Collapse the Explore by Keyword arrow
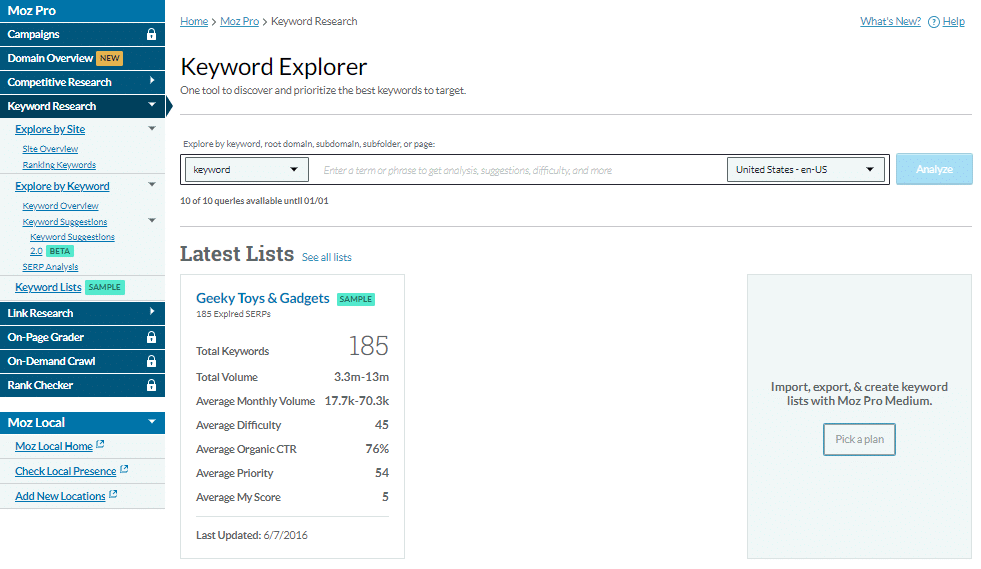 point(151,185)
